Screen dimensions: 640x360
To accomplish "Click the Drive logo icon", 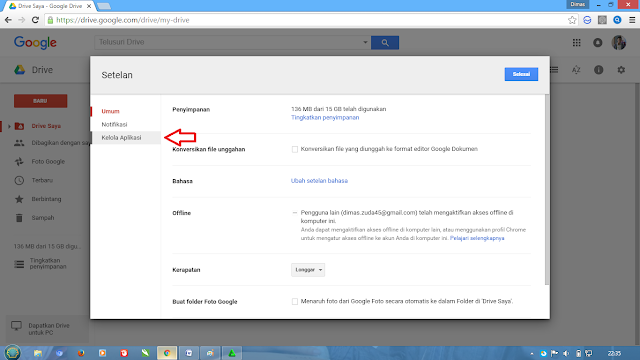I will tap(20, 70).
